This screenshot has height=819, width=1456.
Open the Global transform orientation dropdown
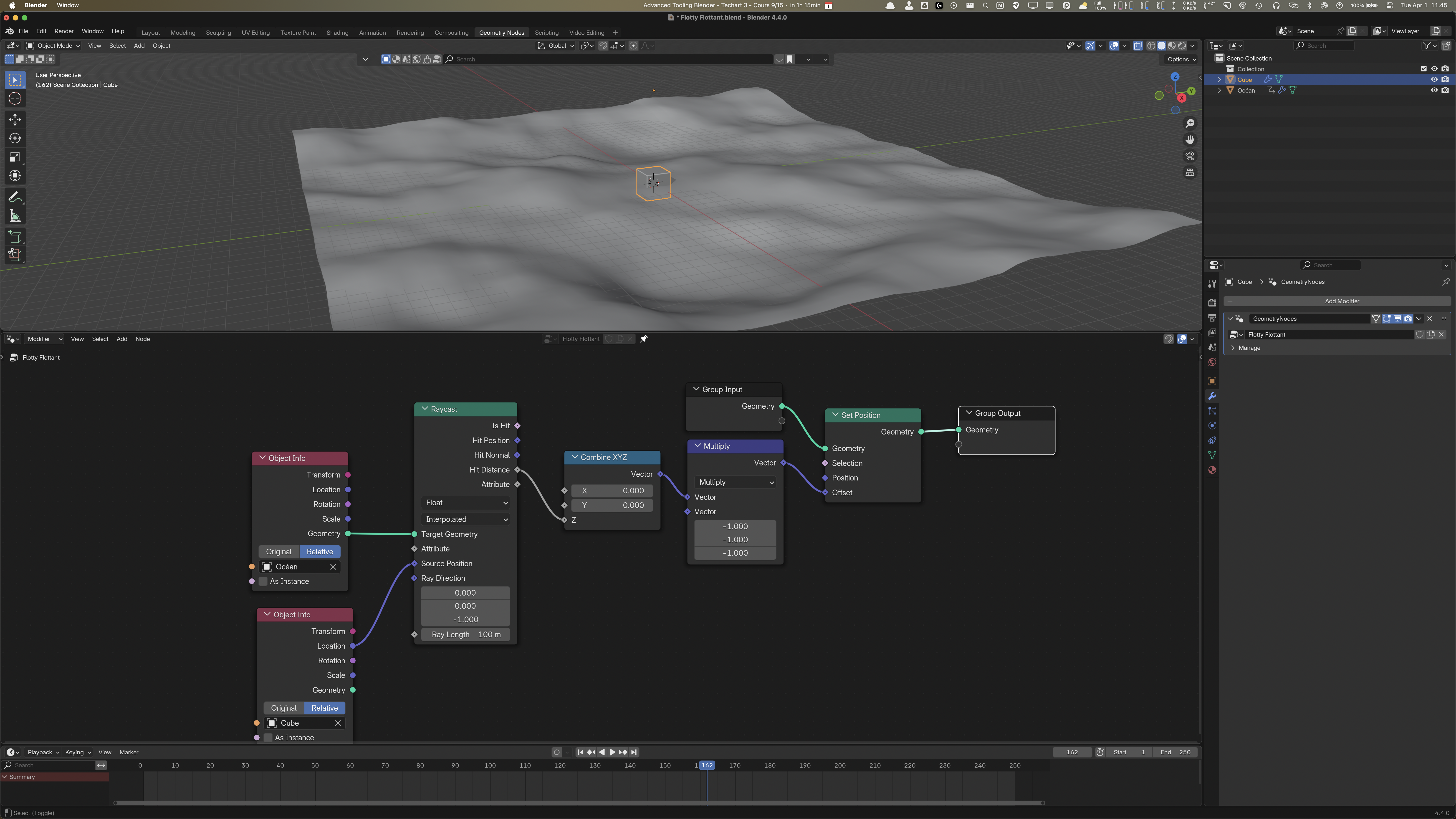click(x=556, y=46)
